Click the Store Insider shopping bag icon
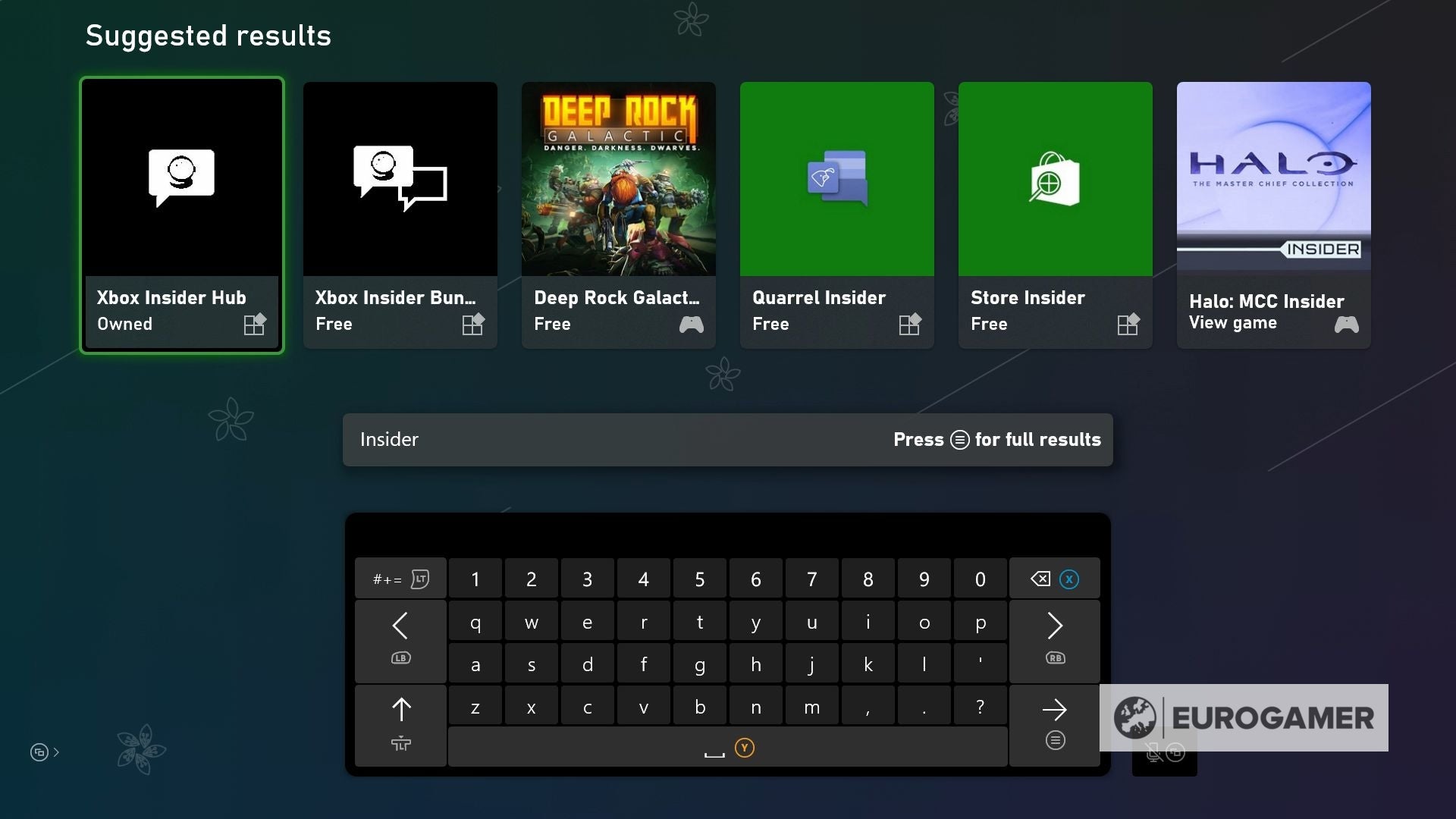 (x=1055, y=179)
